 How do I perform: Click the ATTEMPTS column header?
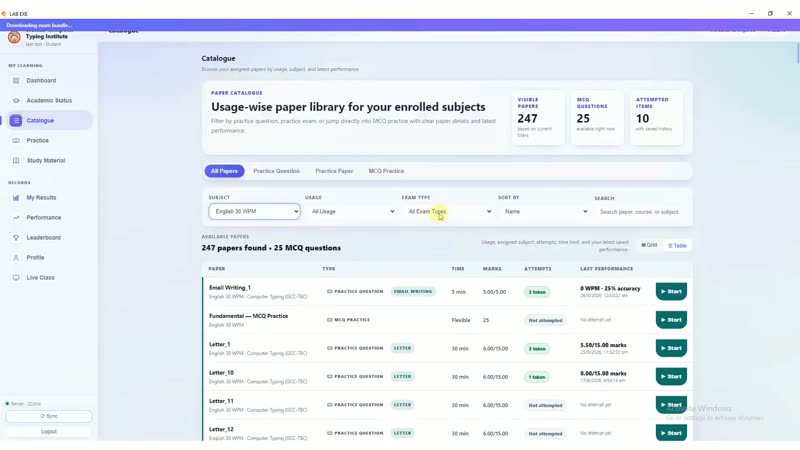pos(538,268)
